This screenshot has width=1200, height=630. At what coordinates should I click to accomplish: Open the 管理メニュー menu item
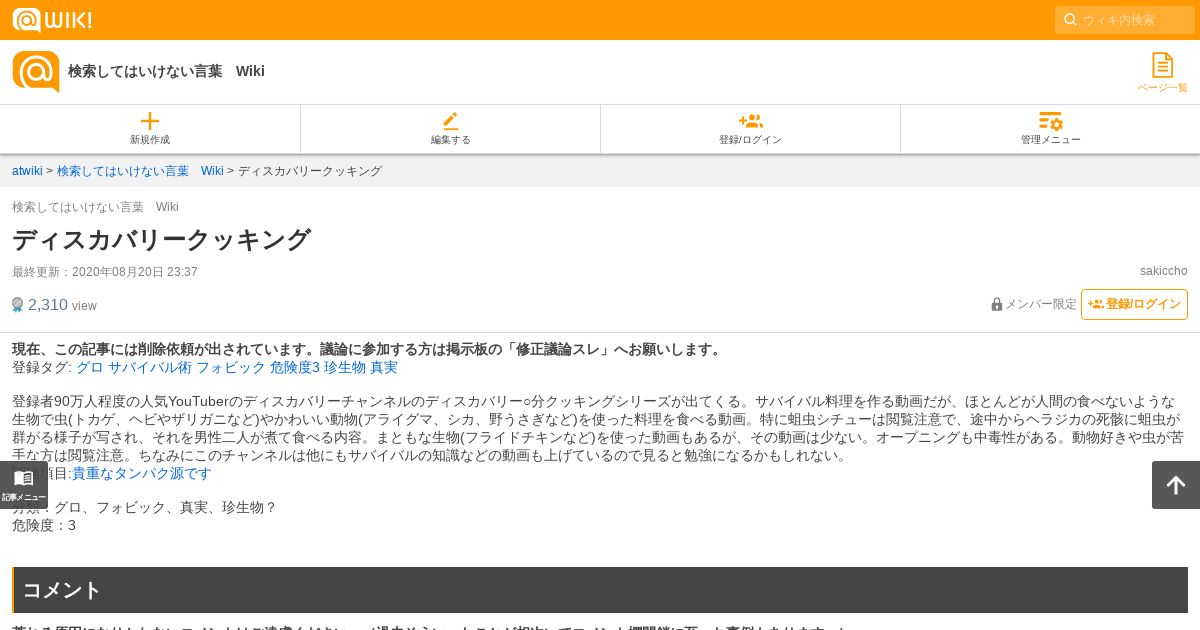click(x=1050, y=129)
